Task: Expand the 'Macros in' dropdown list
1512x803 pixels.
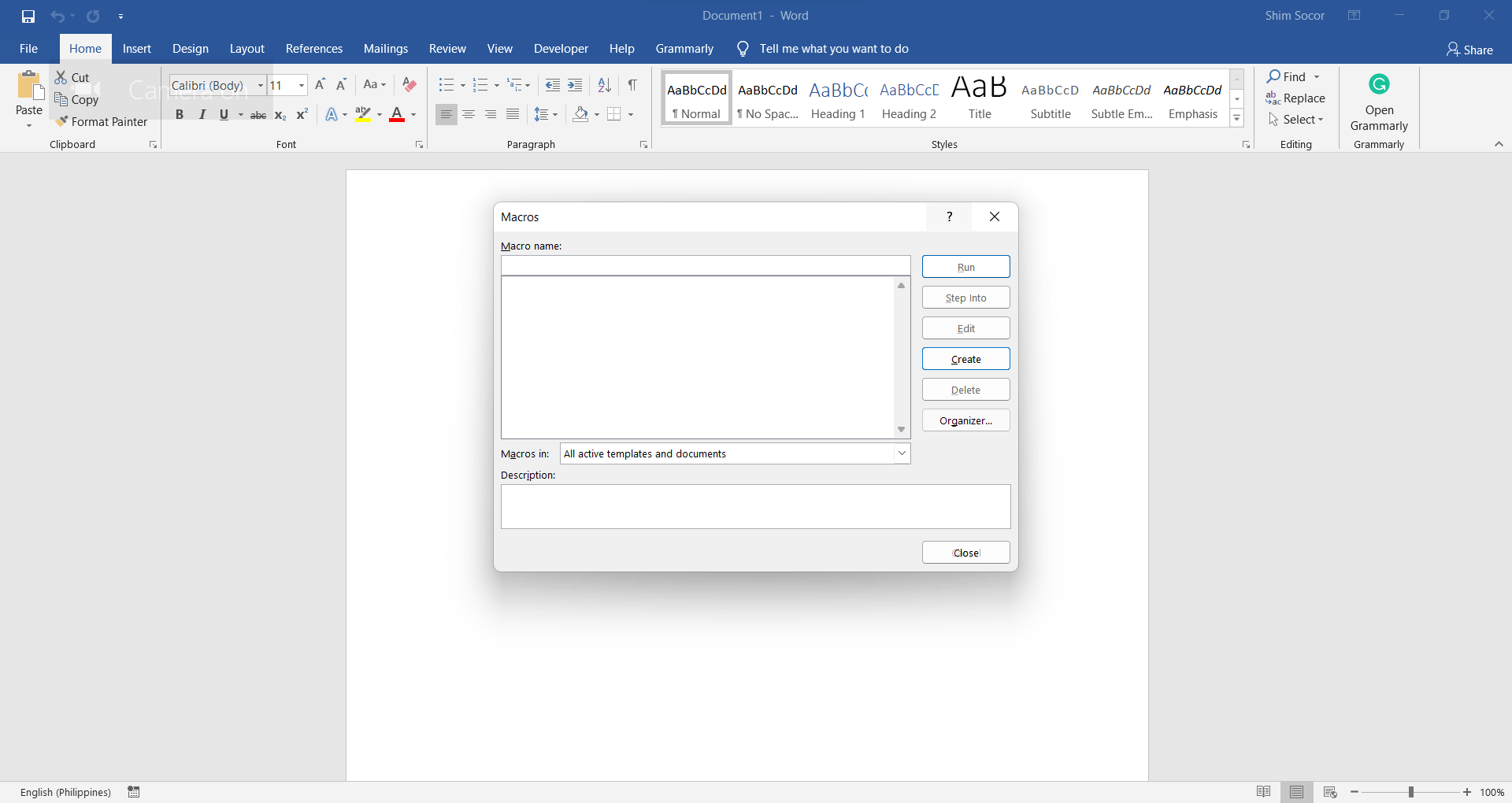Action: pos(902,453)
